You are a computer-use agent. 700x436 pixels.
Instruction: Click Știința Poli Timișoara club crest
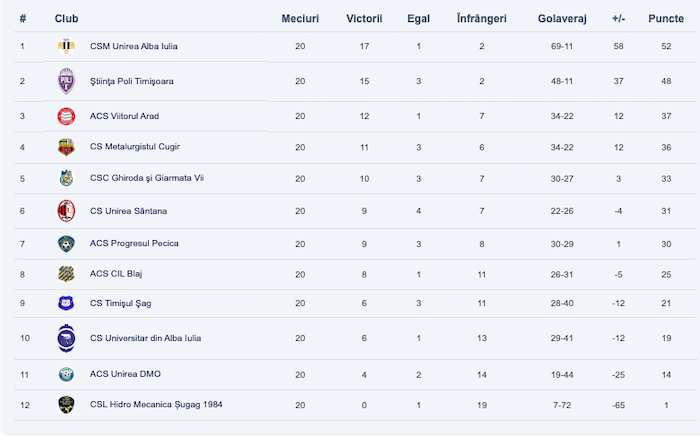coord(66,81)
